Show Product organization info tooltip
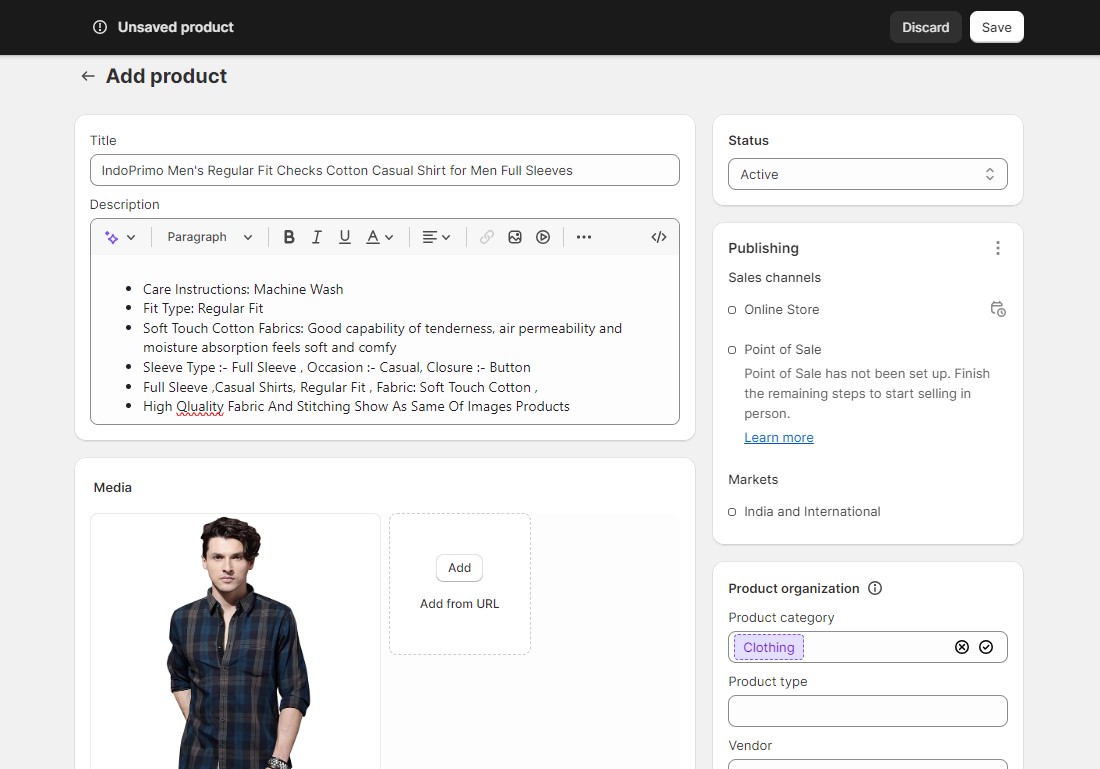The height and width of the screenshot is (769, 1100). coord(875,589)
